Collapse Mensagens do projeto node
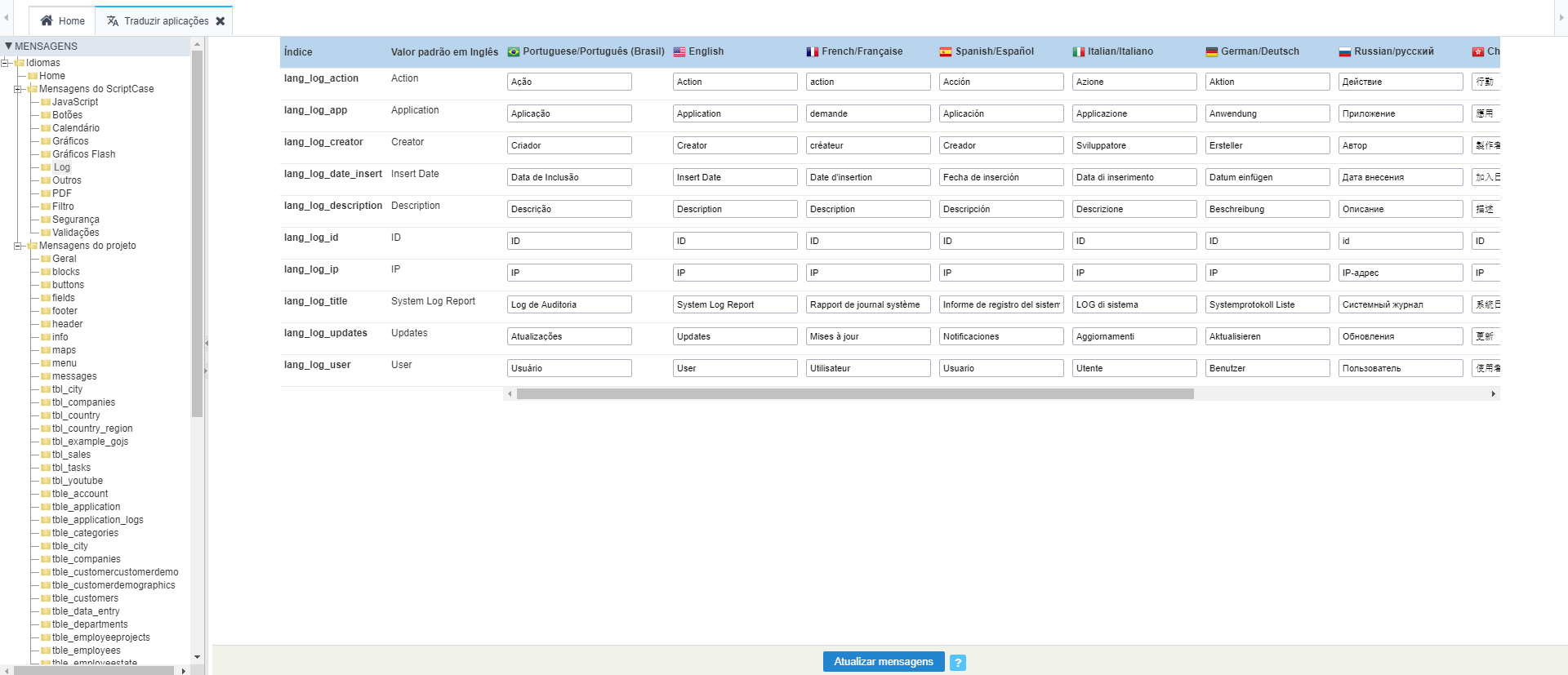Image resolution: width=1568 pixels, height=675 pixels. tap(18, 246)
